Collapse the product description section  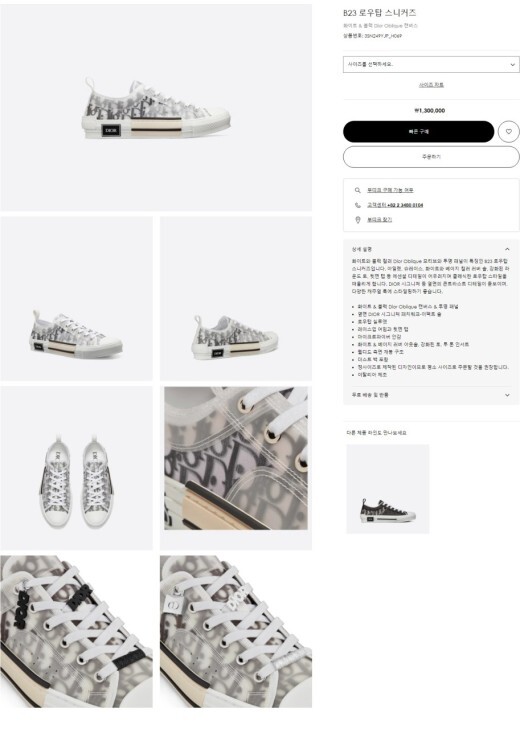click(507, 249)
